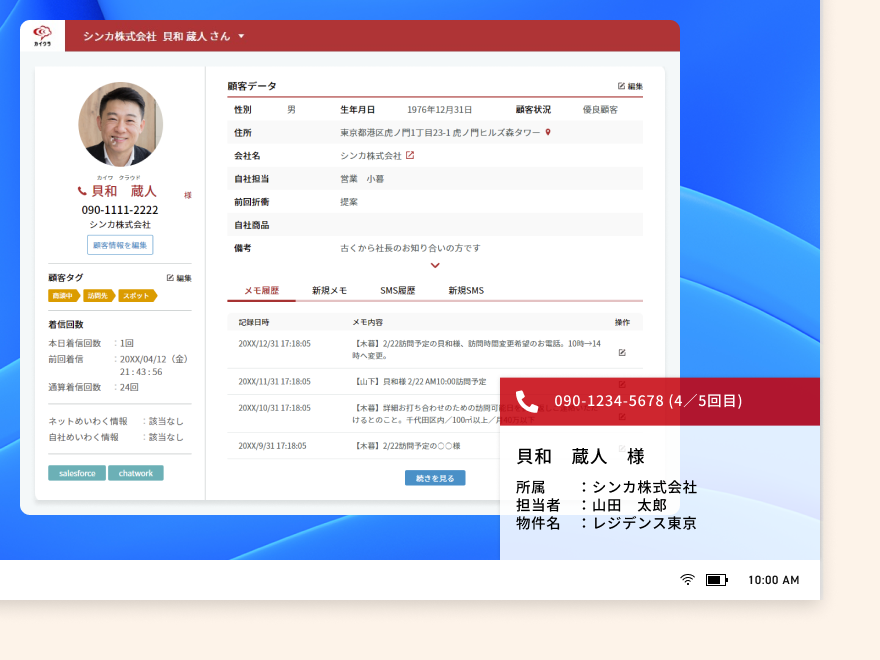Viewport: 880px width, 660px height.
Task: Click the customer profile photo
Action: coord(121,124)
